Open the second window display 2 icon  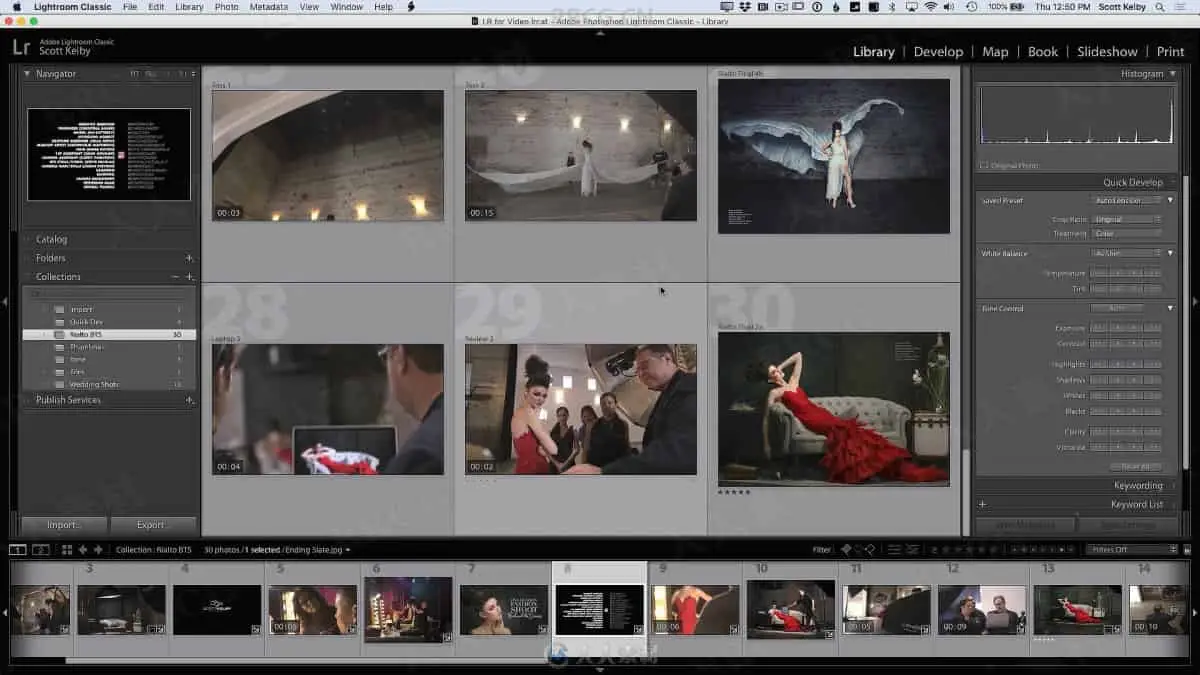(41, 549)
